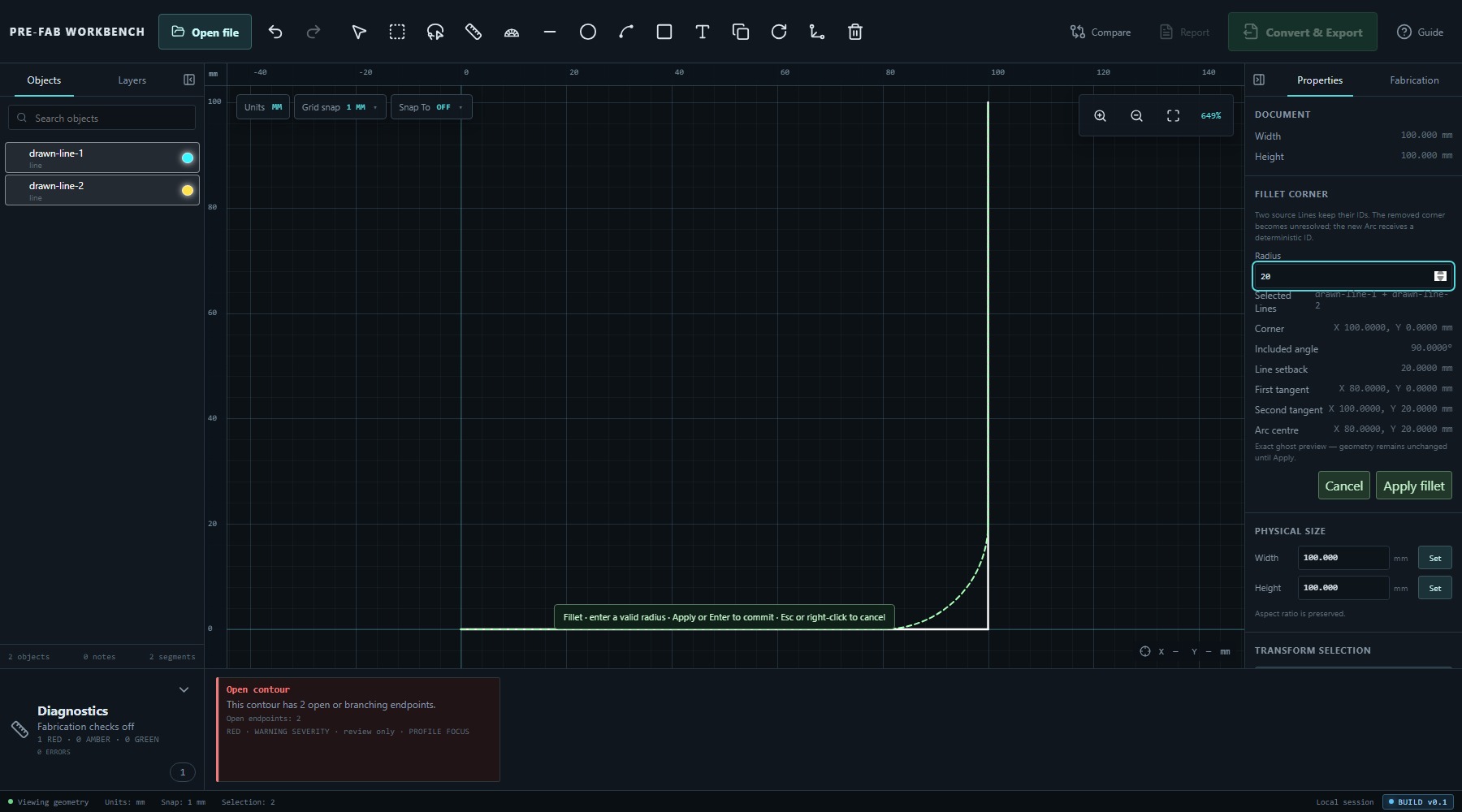Open Snap To OFF dropdown
Screen dimensions: 1462x812
point(431,107)
